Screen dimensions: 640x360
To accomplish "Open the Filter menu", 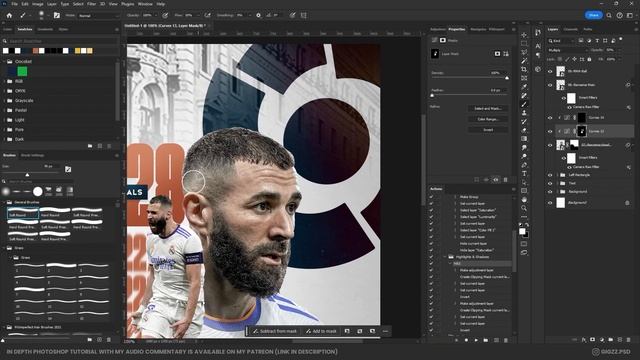I will coord(91,4).
